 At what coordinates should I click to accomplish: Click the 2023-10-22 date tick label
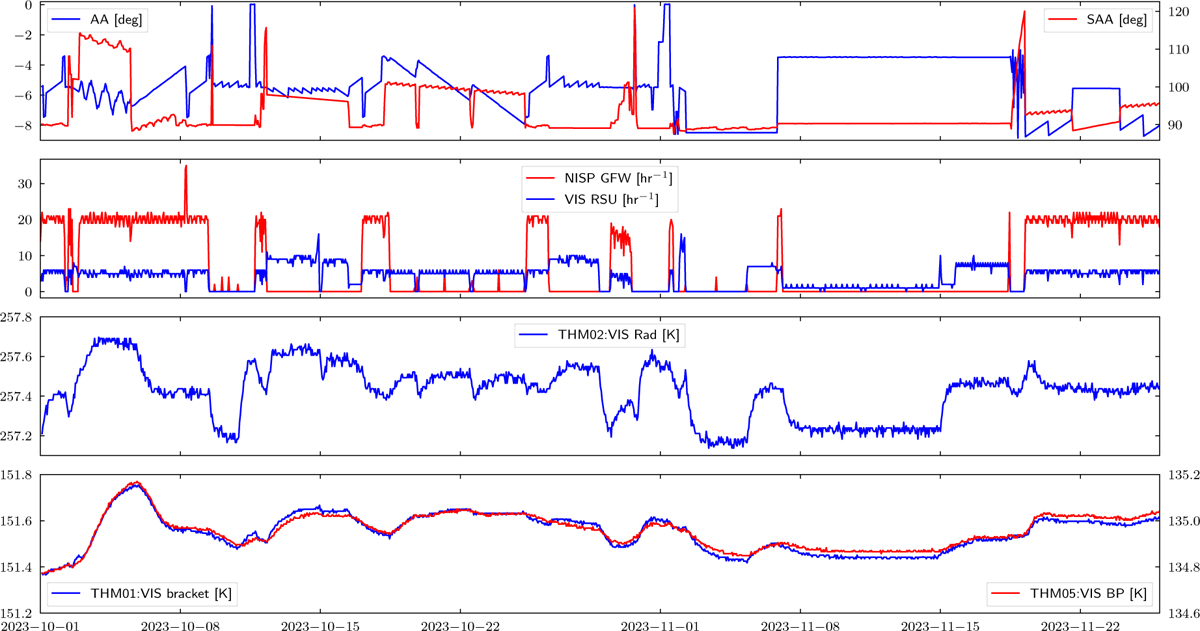(x=460, y=623)
